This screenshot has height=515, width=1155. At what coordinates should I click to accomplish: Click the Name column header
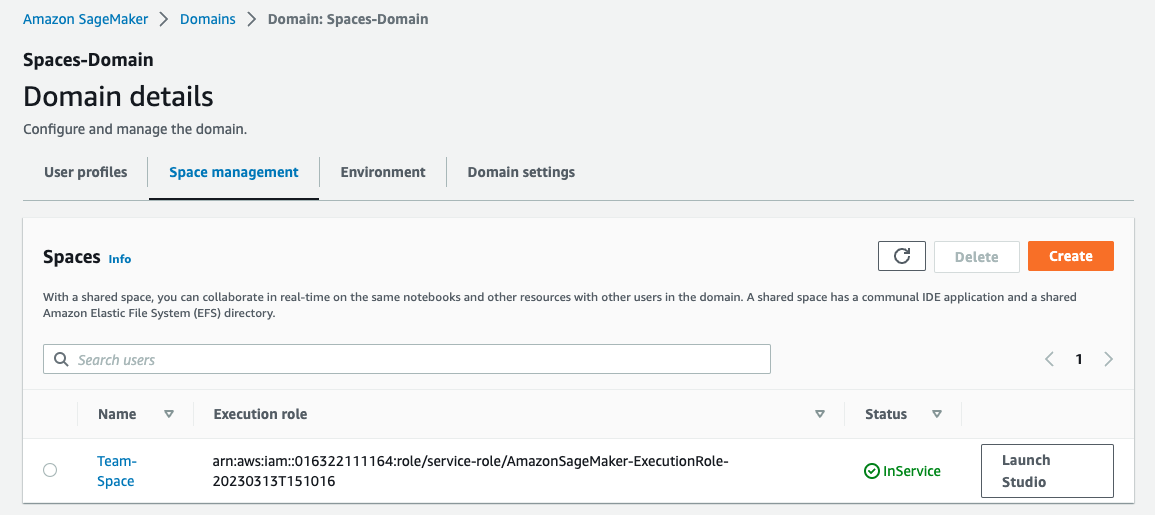(x=117, y=414)
